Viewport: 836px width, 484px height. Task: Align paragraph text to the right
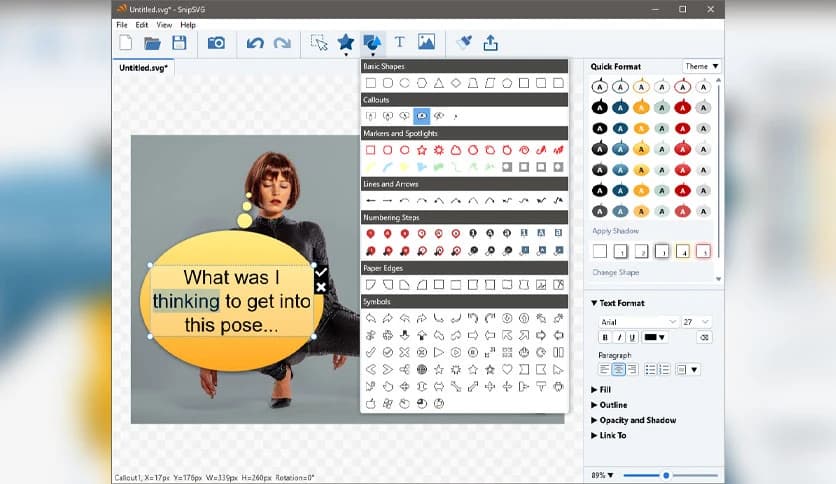pyautogui.click(x=632, y=369)
